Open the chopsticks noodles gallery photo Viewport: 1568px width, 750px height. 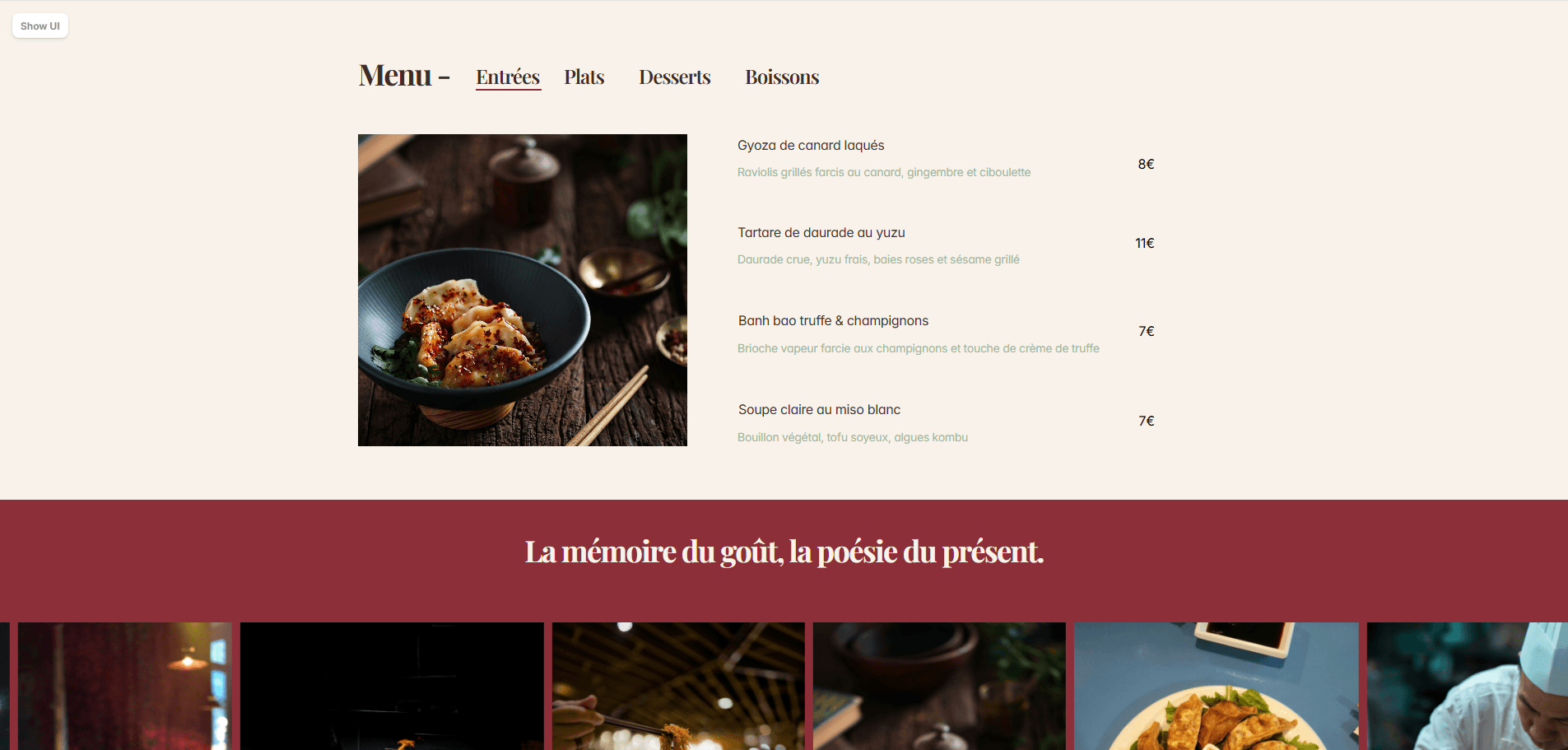pyautogui.click(x=678, y=686)
